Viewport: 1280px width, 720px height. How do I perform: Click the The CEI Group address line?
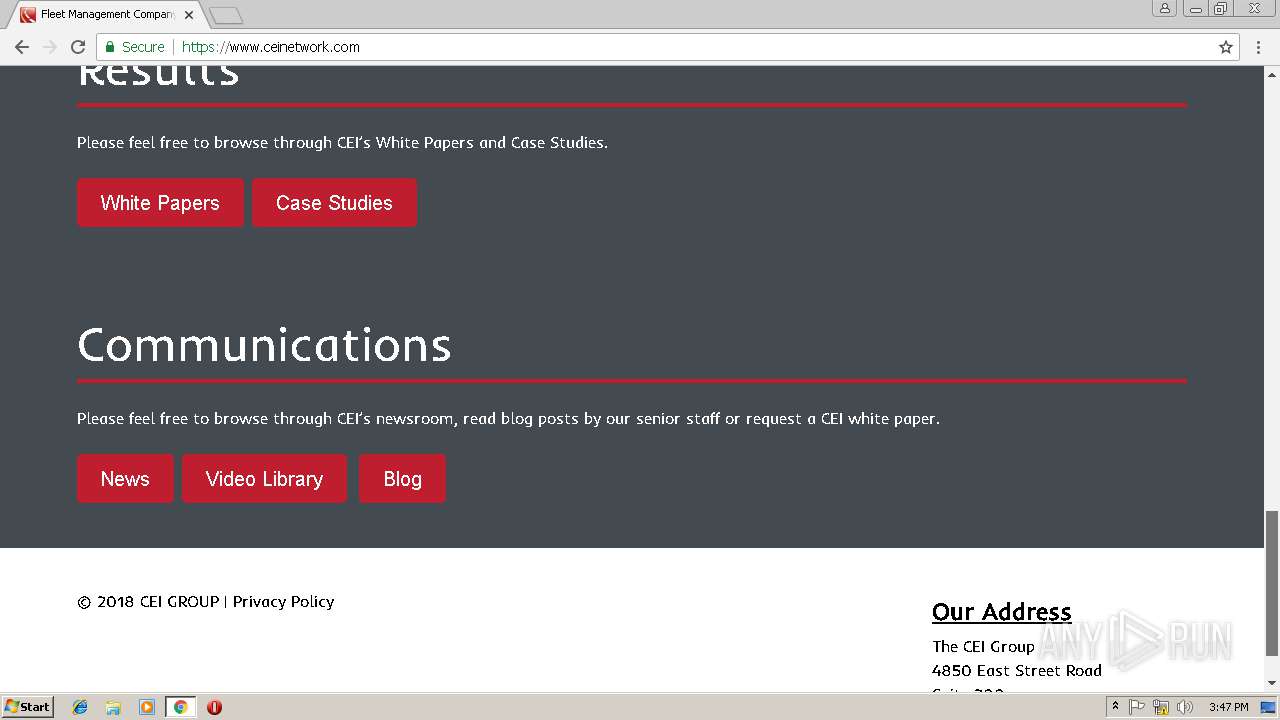[983, 646]
